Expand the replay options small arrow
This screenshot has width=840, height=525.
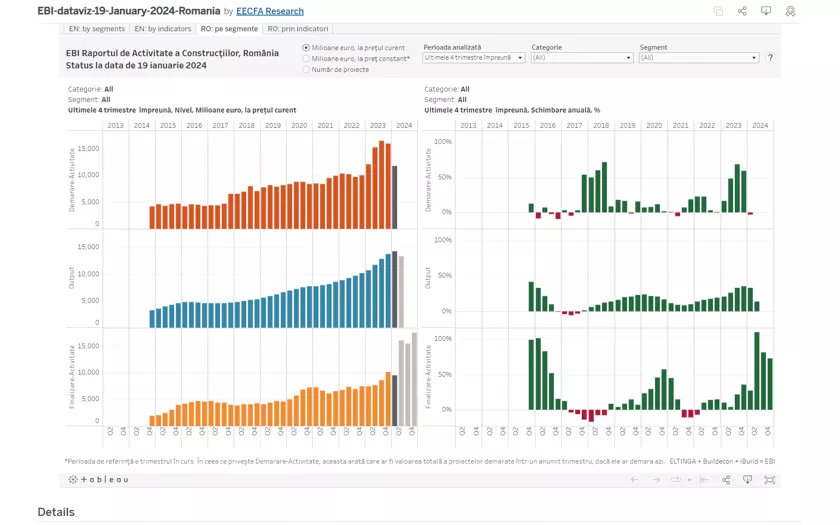pyautogui.click(x=689, y=480)
